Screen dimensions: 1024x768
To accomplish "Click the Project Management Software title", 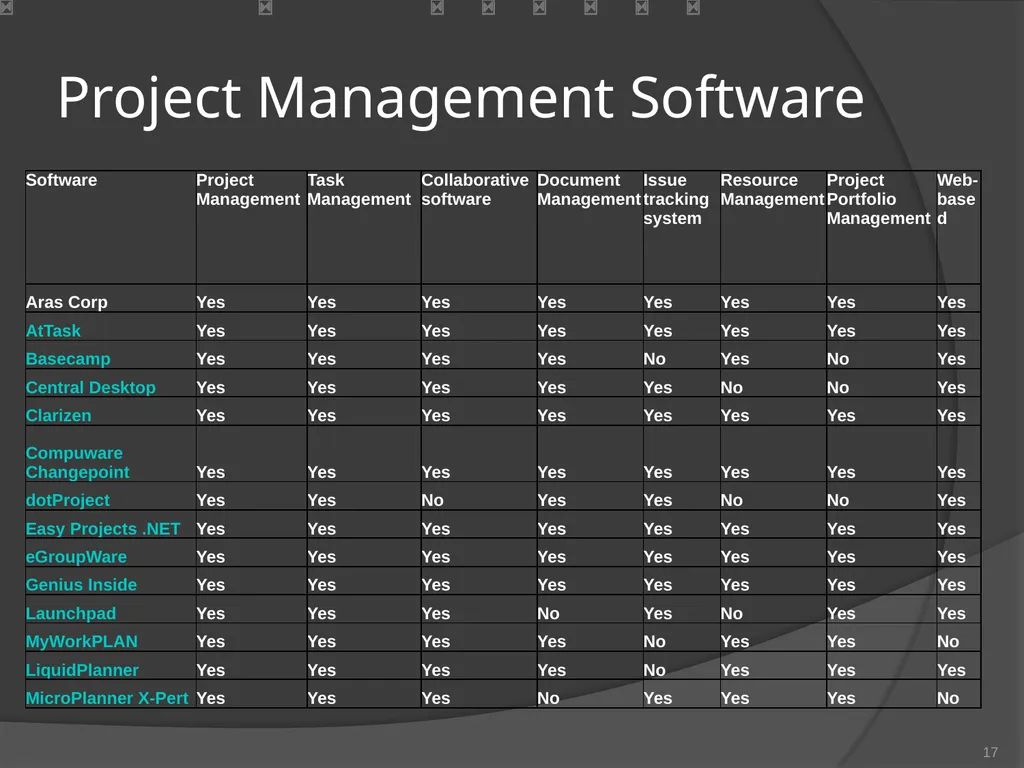I will click(461, 97).
